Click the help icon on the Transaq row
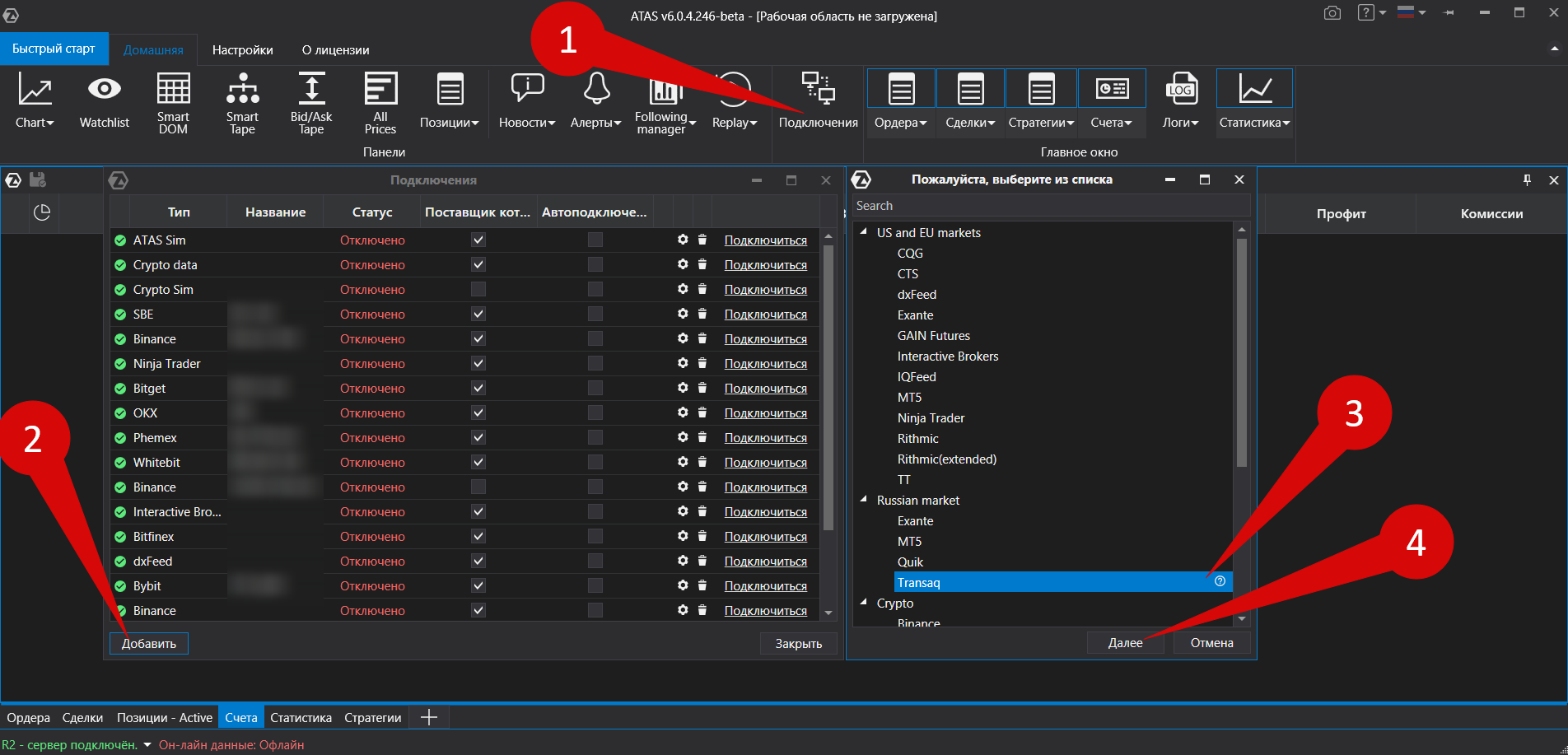 click(x=1220, y=581)
